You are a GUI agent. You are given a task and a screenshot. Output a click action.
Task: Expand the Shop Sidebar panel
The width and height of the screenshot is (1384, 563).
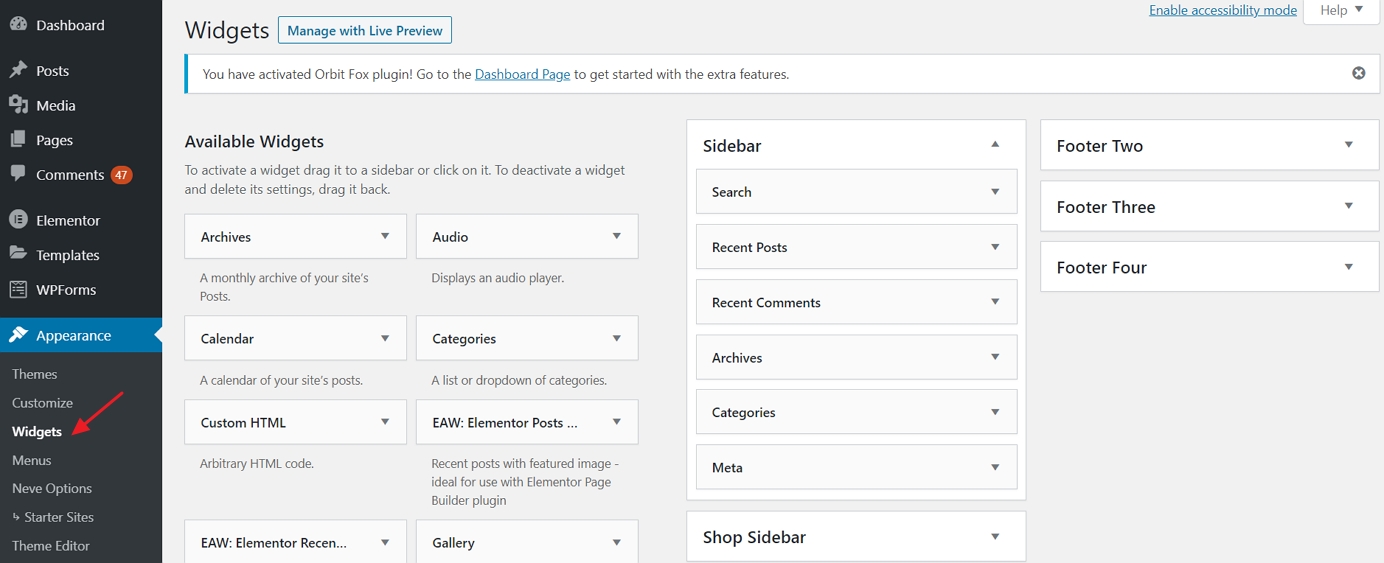click(x=995, y=537)
